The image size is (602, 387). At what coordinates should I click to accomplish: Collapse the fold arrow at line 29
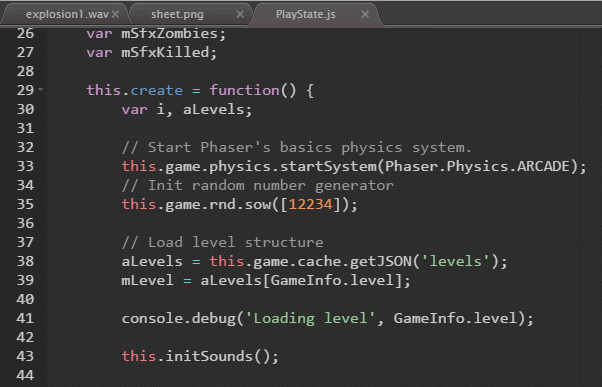coord(40,90)
